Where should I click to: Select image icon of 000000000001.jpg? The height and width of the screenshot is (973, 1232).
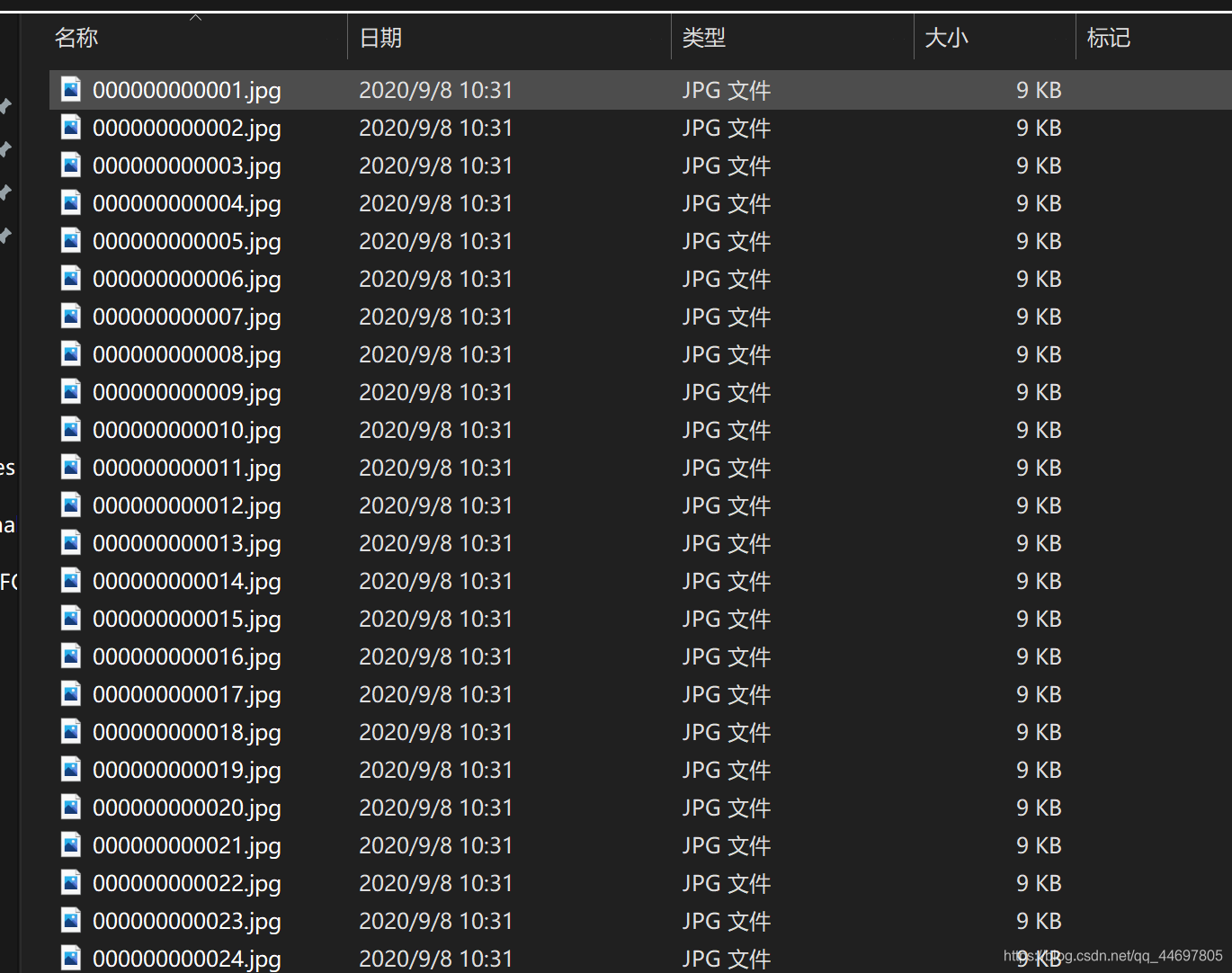click(71, 89)
